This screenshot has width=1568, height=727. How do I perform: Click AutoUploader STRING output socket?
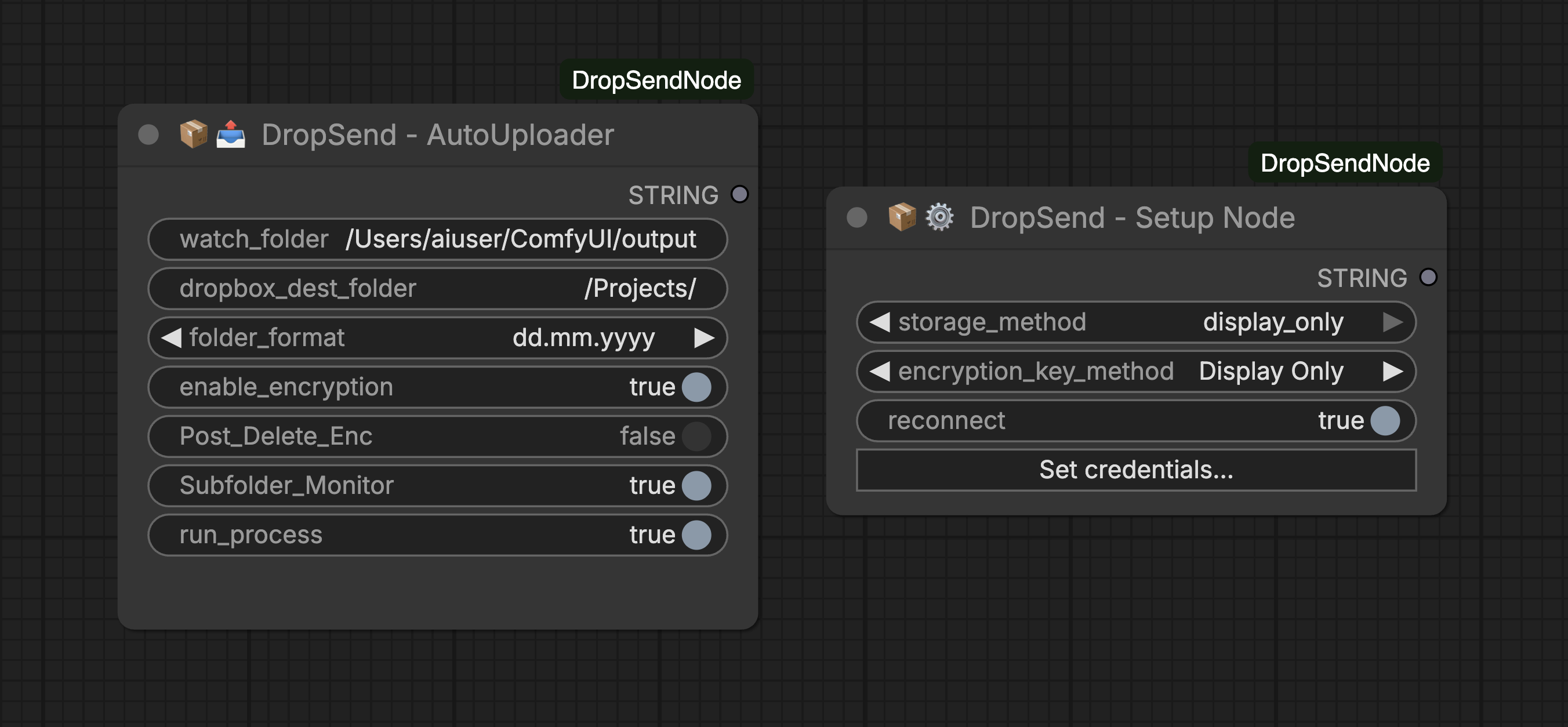click(x=739, y=194)
